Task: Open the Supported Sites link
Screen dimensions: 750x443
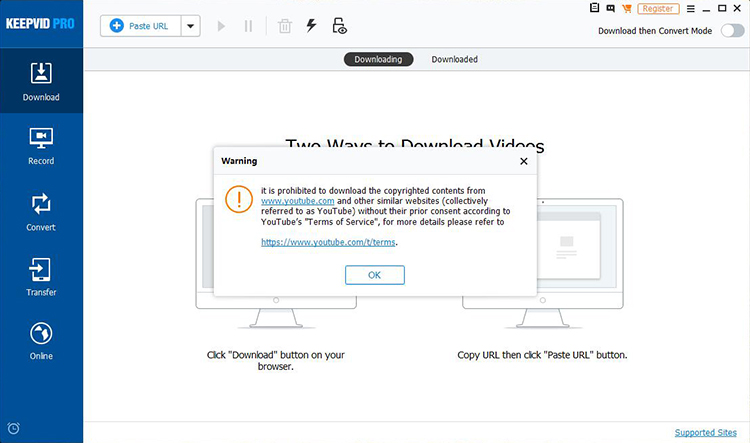Action: point(706,432)
